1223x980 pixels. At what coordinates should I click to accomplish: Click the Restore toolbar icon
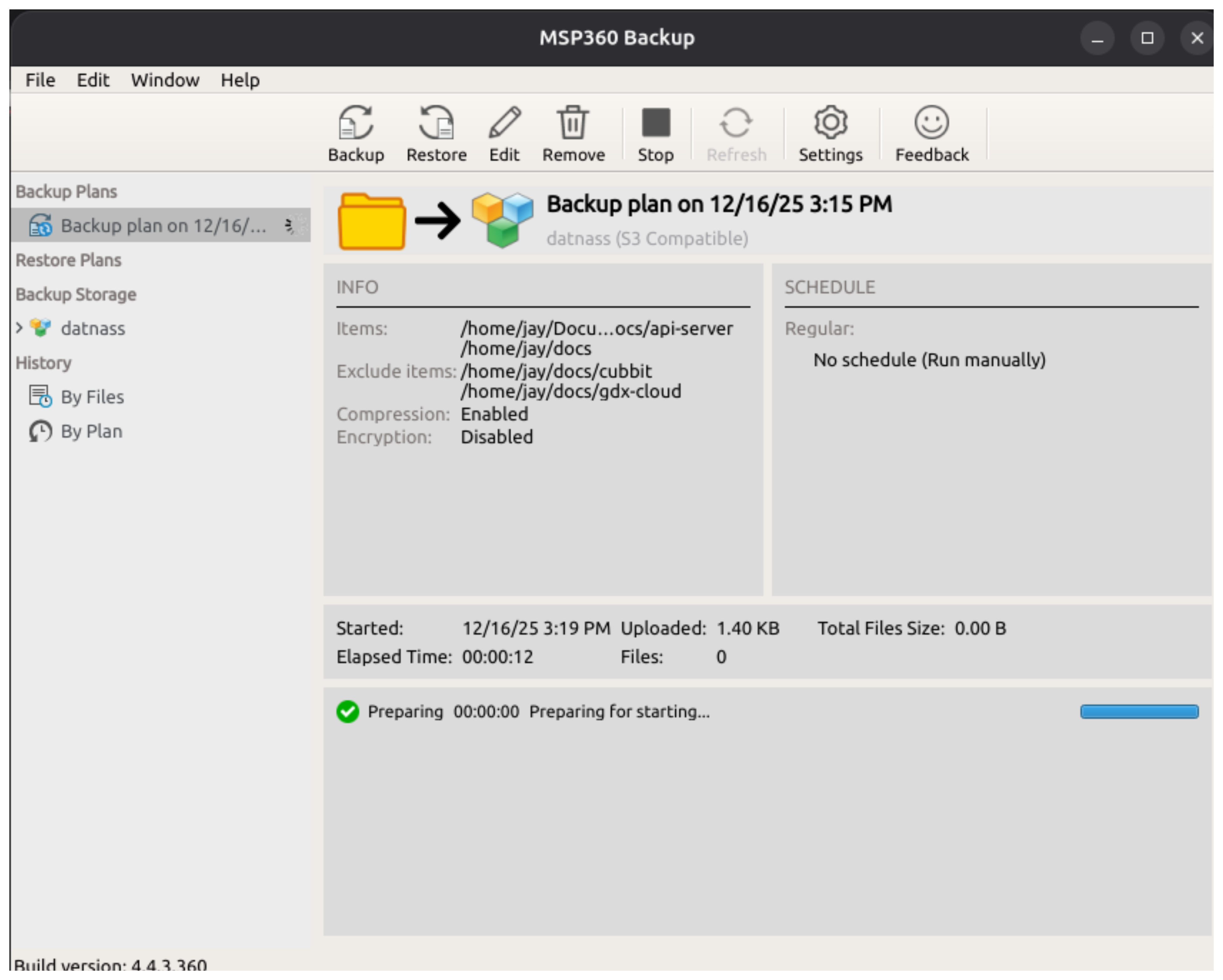click(436, 123)
